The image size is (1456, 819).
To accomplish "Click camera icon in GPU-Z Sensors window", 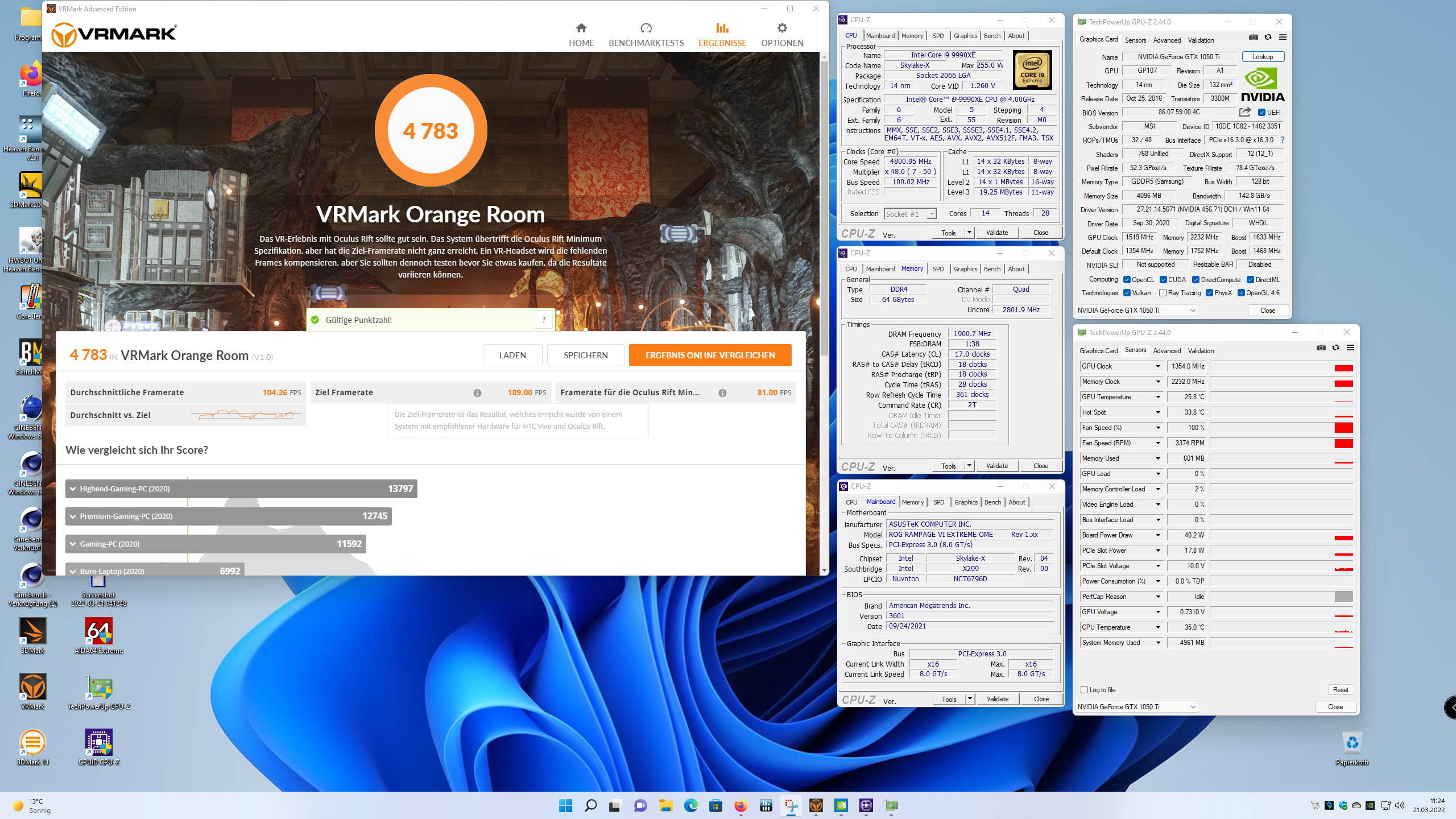I will coord(1321,348).
